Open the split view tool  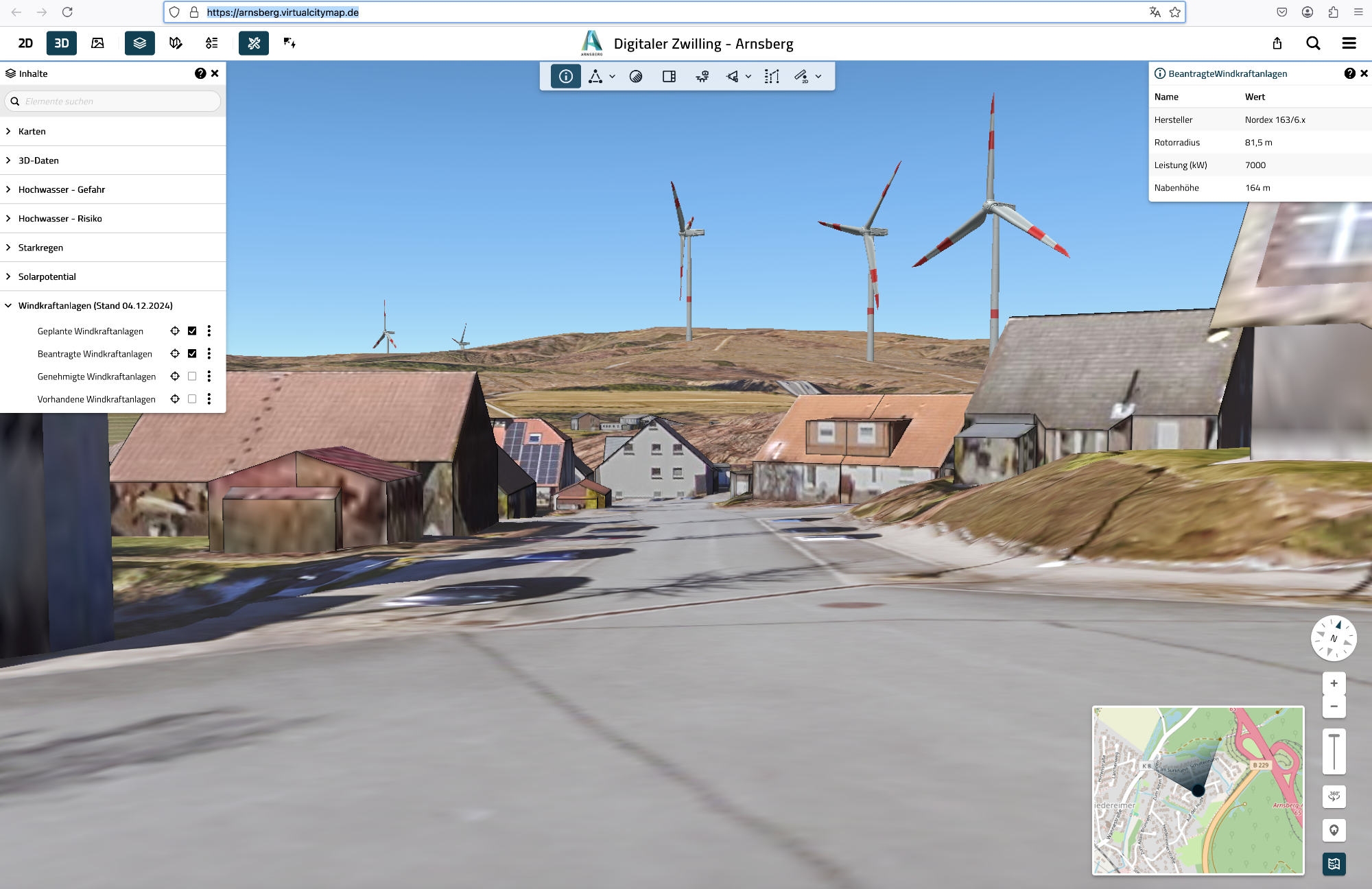[669, 76]
